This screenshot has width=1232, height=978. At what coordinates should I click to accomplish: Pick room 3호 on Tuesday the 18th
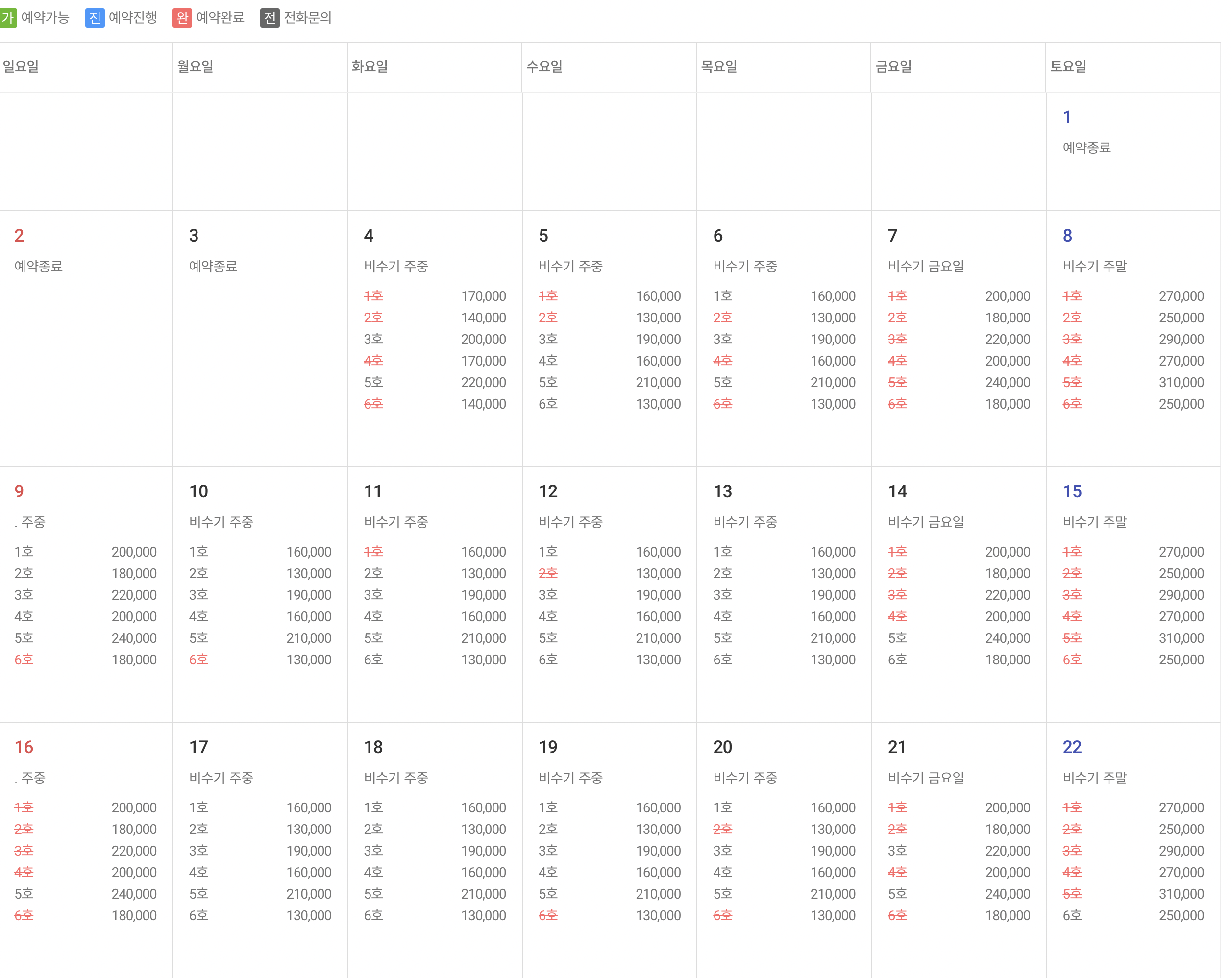coord(373,851)
